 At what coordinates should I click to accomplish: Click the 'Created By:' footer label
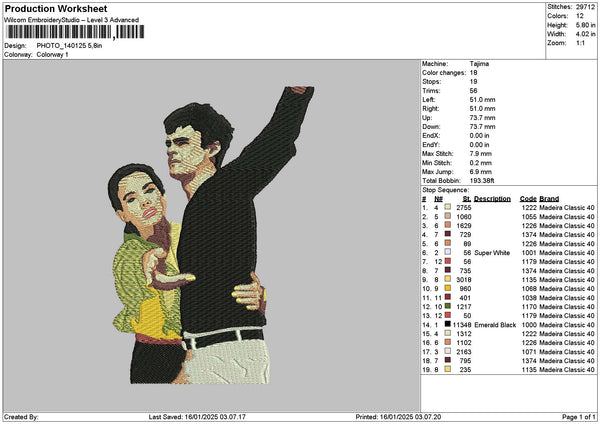(21, 417)
